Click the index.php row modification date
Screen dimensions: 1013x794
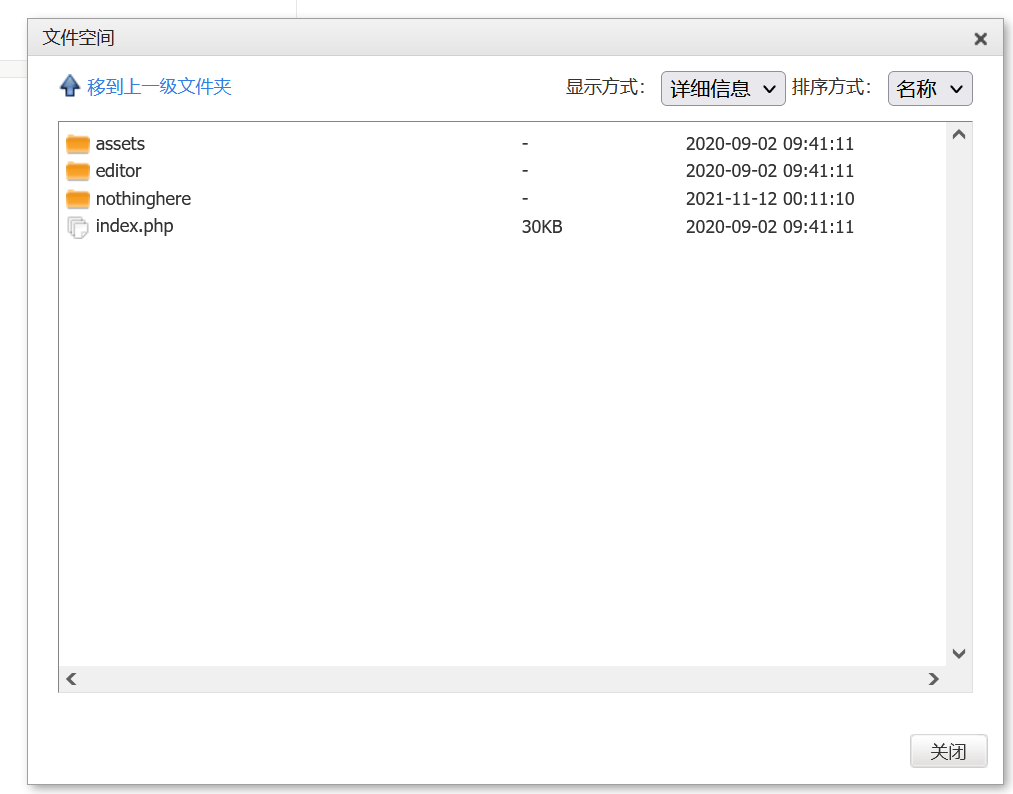tap(769, 227)
